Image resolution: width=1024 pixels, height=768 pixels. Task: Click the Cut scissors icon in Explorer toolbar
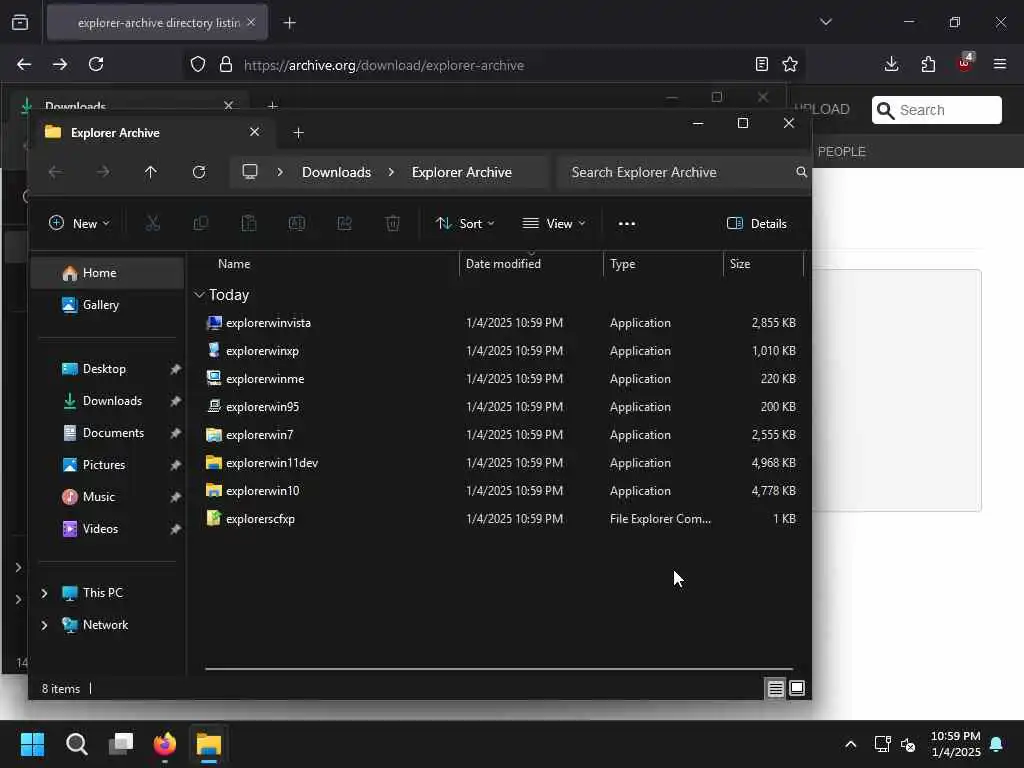(x=153, y=223)
